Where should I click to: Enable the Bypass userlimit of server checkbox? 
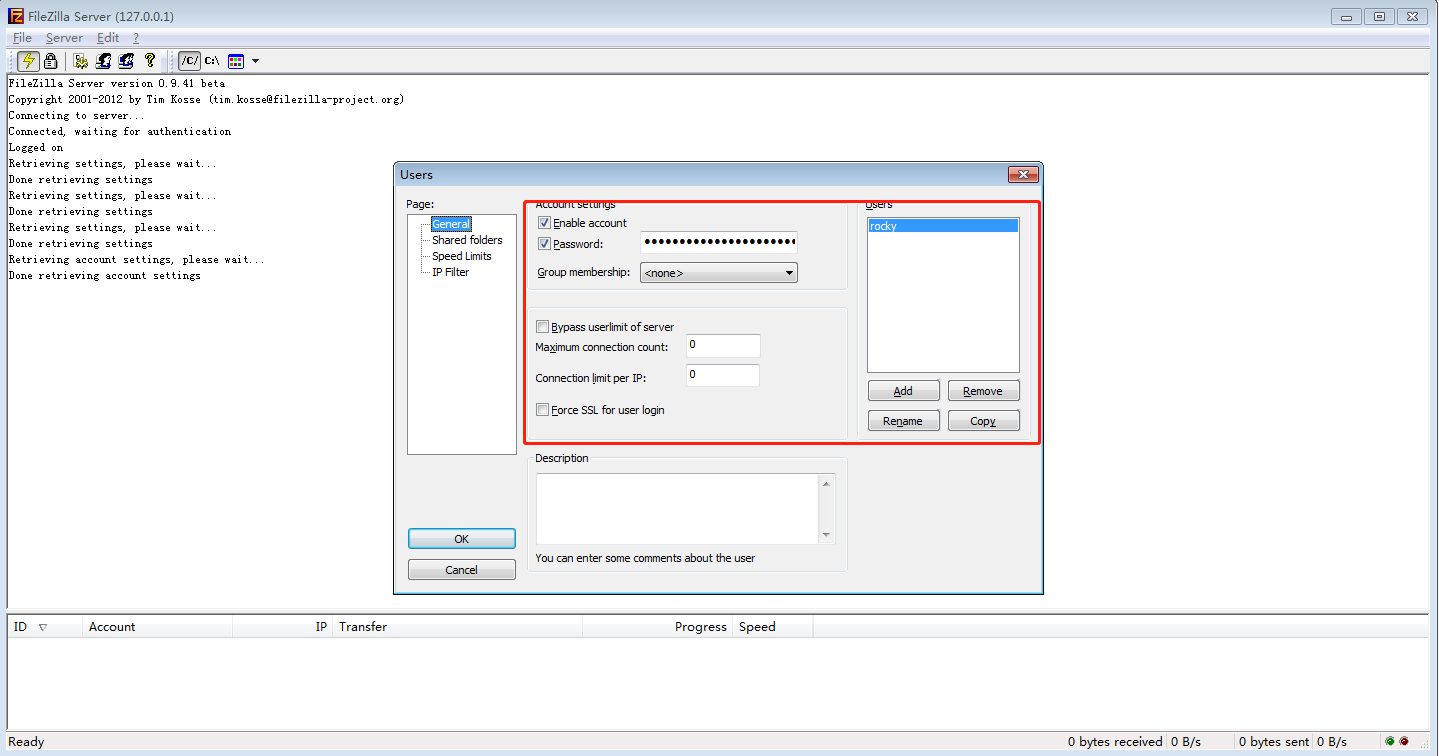[x=542, y=326]
